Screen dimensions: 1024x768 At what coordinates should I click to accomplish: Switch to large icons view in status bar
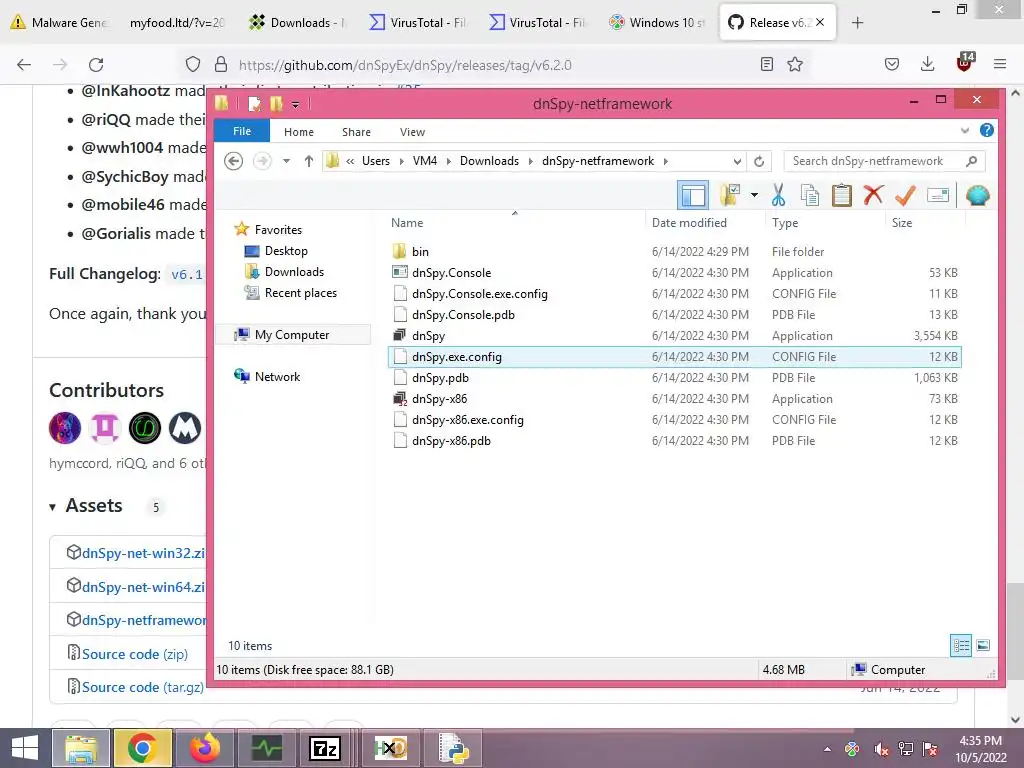pos(983,646)
